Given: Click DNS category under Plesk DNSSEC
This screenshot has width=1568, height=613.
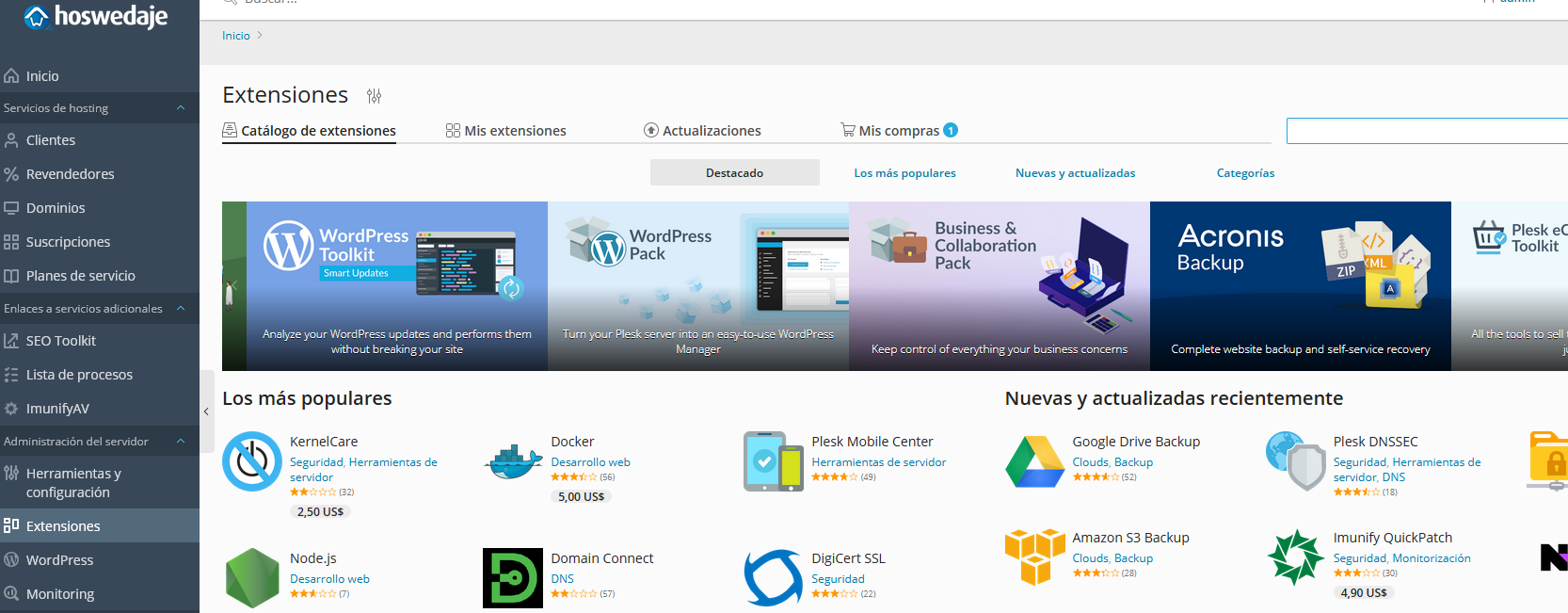Looking at the screenshot, I should pos(1394,477).
